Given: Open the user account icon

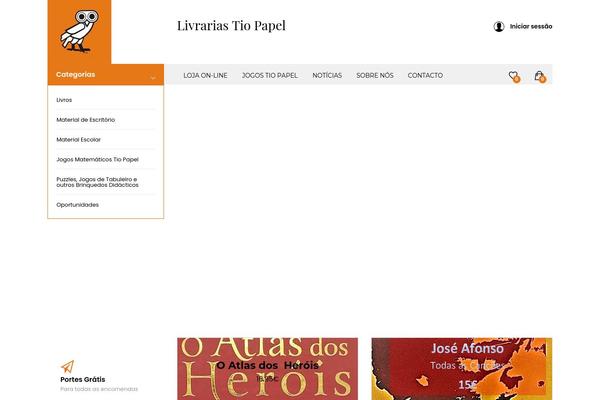Looking at the screenshot, I should click(499, 26).
